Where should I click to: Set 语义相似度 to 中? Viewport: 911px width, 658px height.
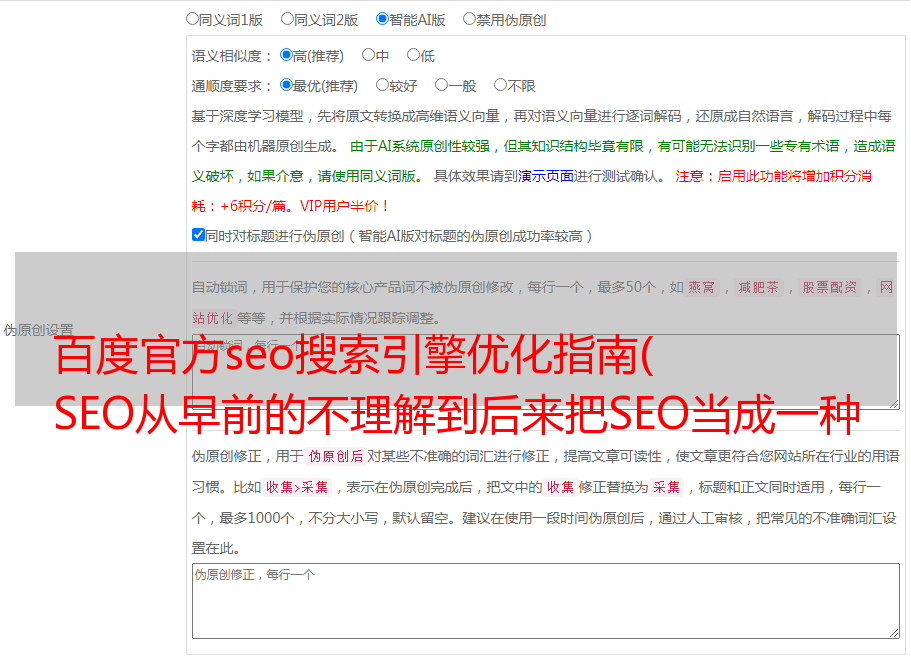pos(368,55)
